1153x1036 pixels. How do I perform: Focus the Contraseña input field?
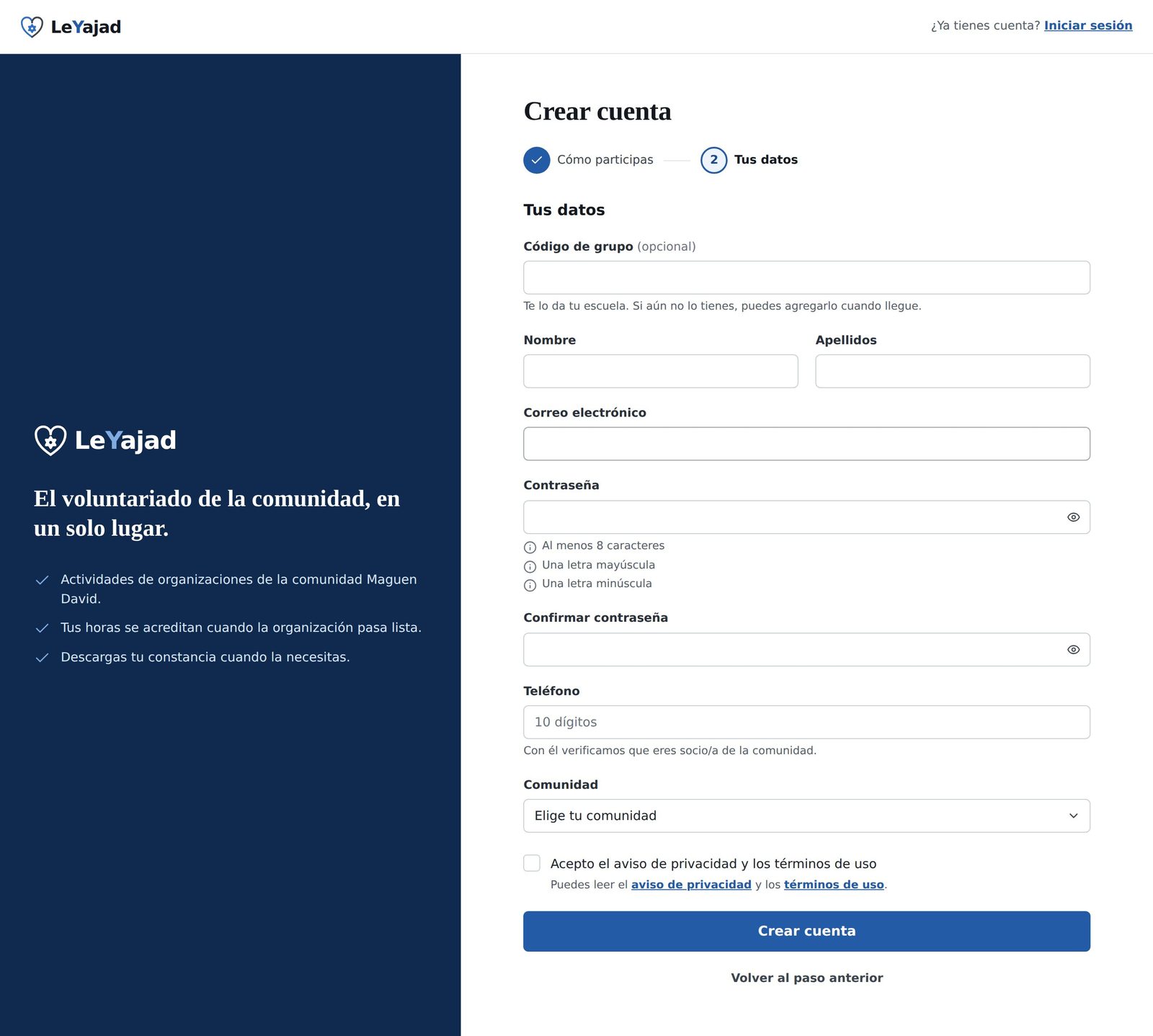[806, 517]
